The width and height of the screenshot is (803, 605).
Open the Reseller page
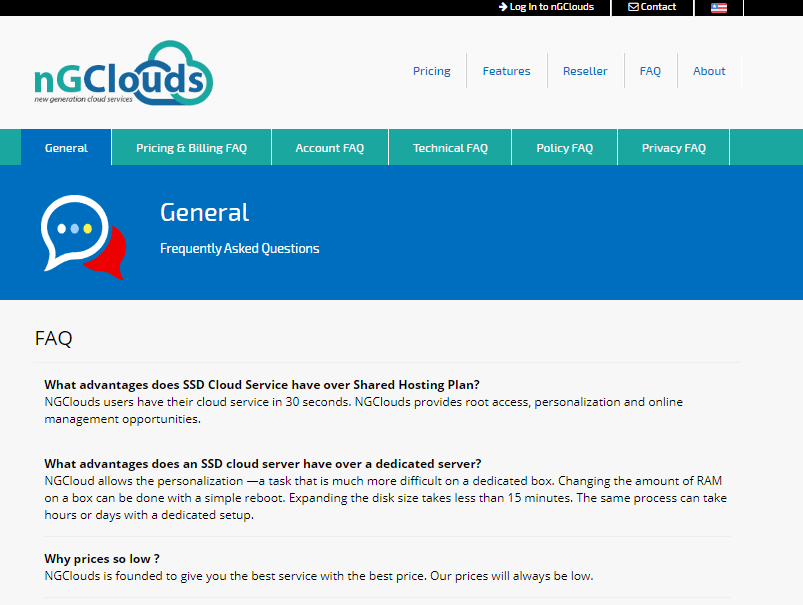(585, 71)
